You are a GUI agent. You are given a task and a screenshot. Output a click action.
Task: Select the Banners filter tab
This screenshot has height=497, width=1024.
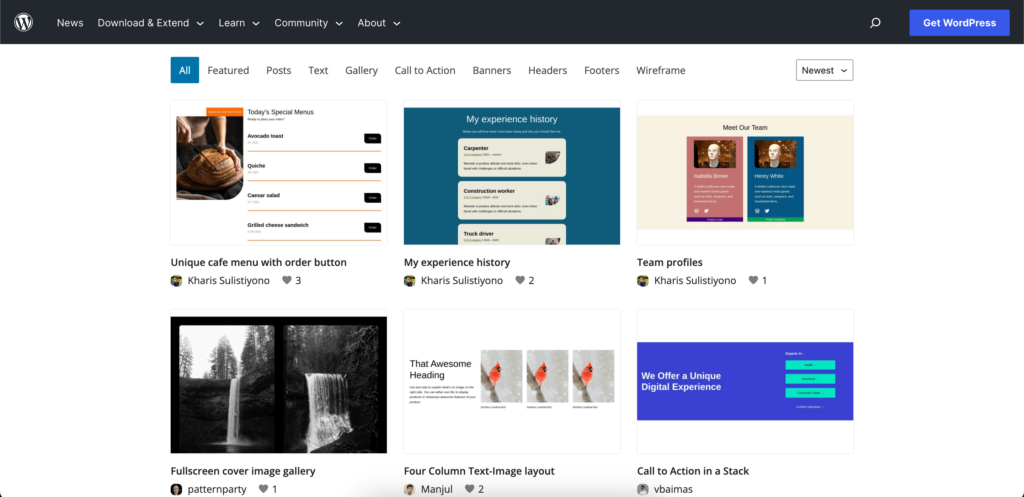(492, 70)
